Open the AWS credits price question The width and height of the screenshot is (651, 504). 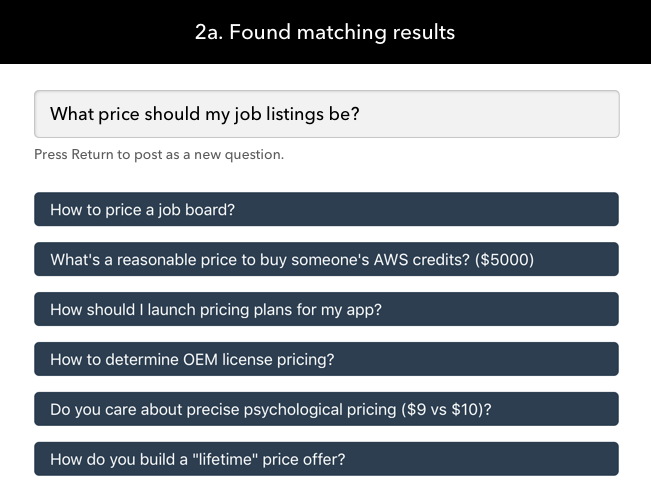click(x=326, y=260)
